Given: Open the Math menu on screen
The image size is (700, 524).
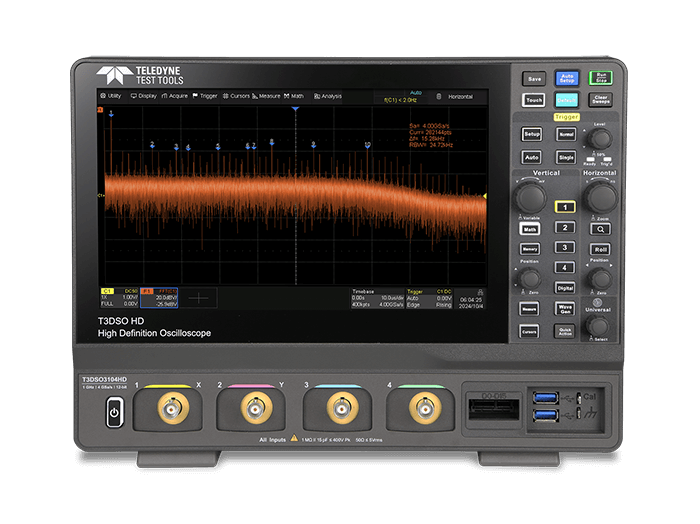Looking at the screenshot, I should coord(296,96).
